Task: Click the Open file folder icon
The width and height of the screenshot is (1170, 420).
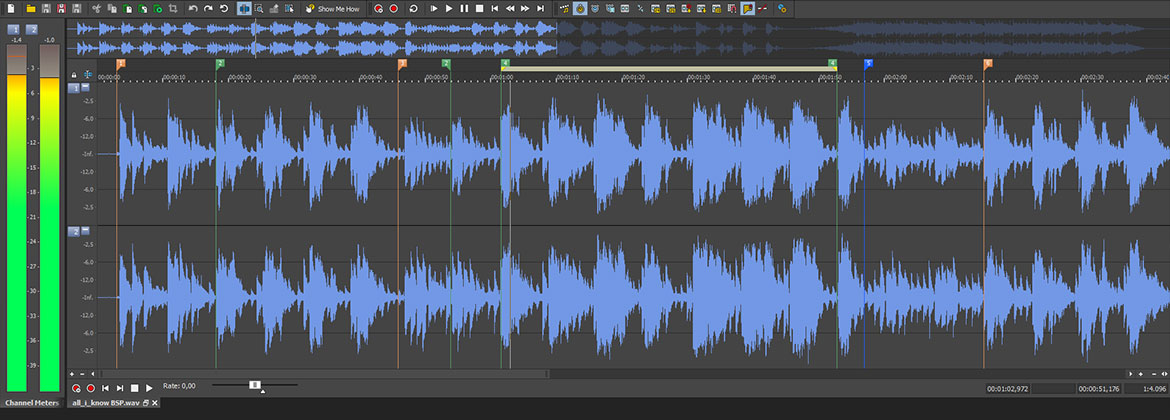Action: (x=32, y=8)
